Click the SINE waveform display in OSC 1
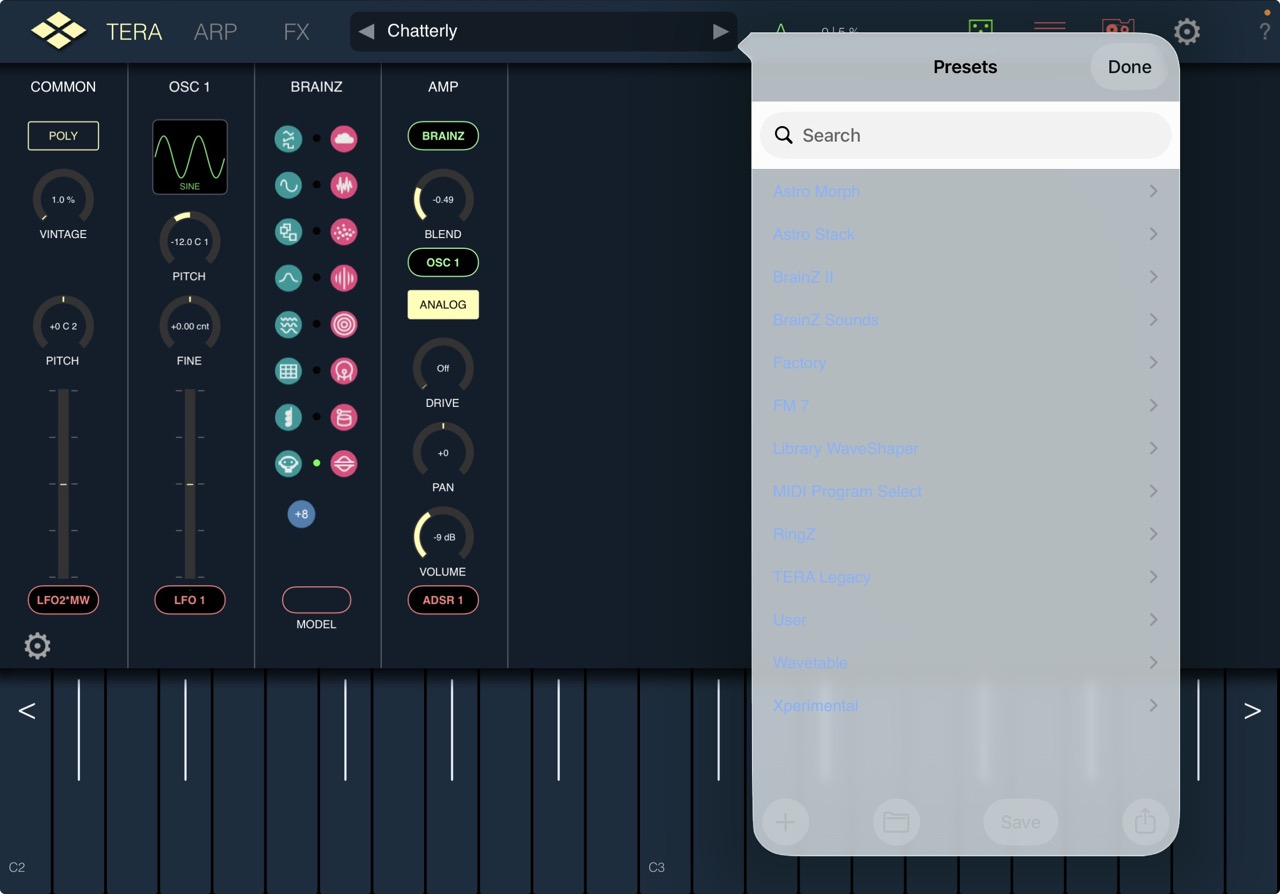The width and height of the screenshot is (1280, 894). (190, 157)
